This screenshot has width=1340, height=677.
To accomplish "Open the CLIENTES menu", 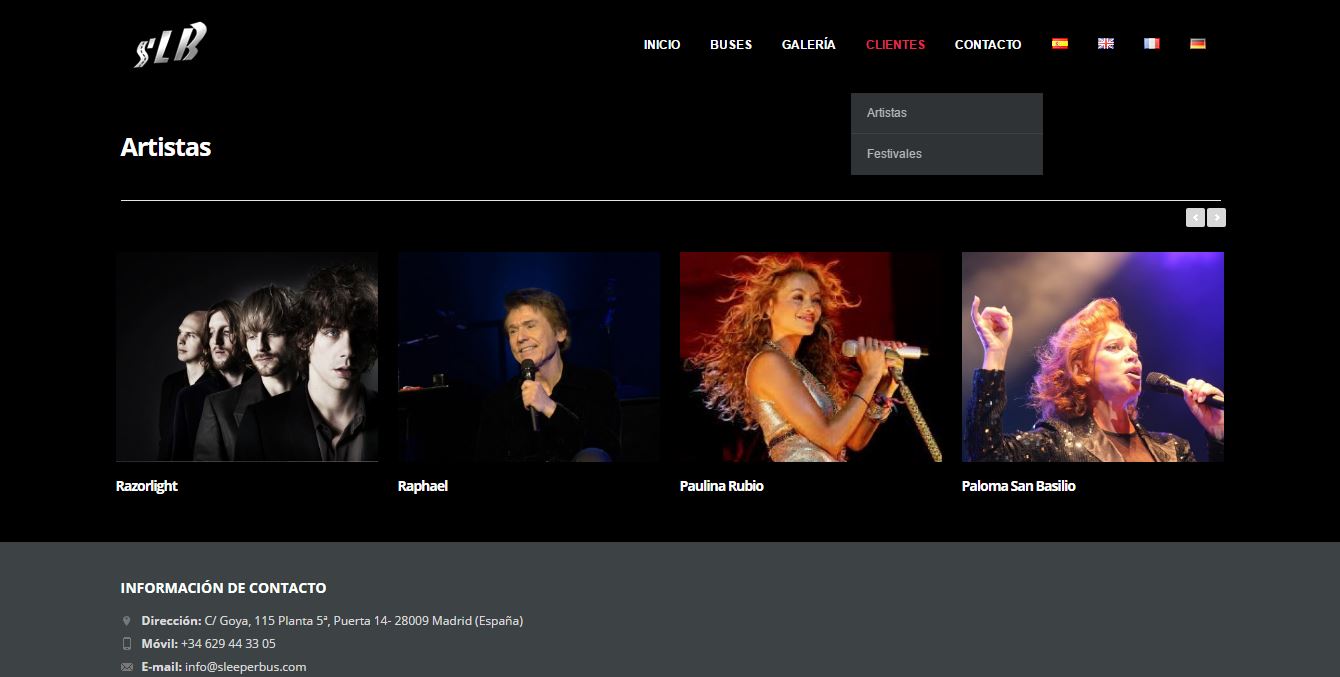I will coord(895,44).
